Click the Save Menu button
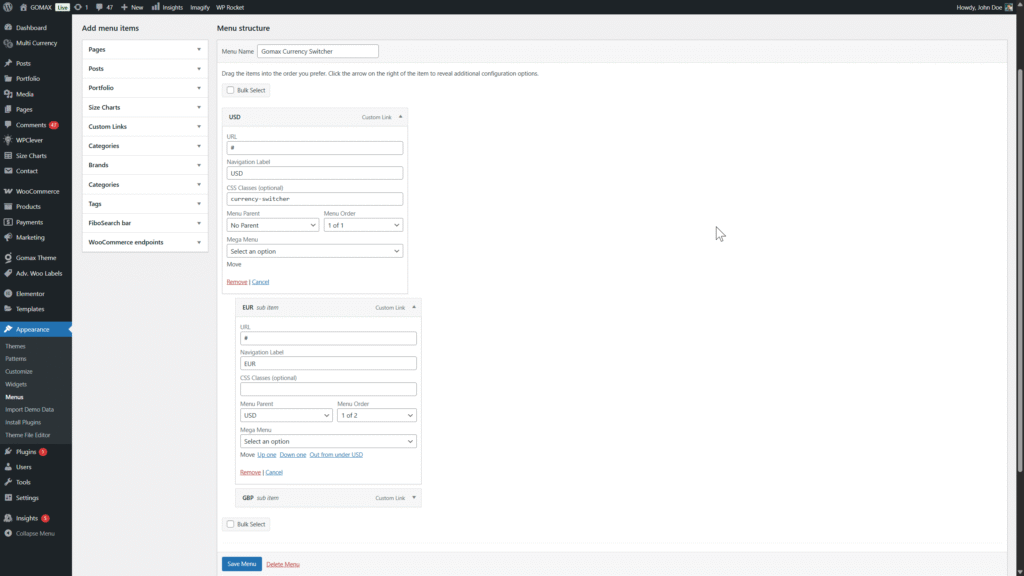Screen dimensions: 1024x576 pos(242,564)
